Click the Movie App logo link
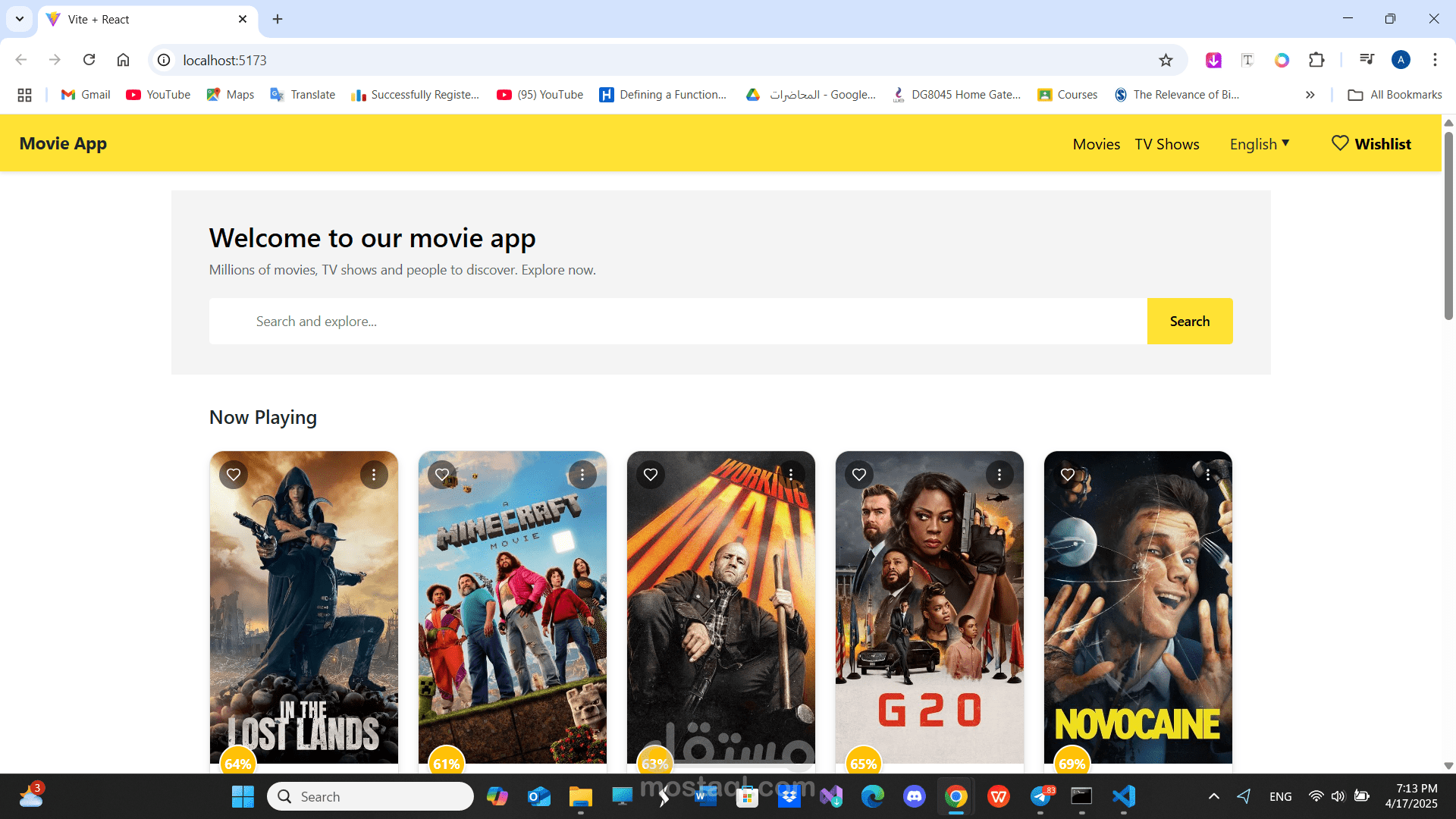Image resolution: width=1456 pixels, height=819 pixels. pyautogui.click(x=63, y=143)
